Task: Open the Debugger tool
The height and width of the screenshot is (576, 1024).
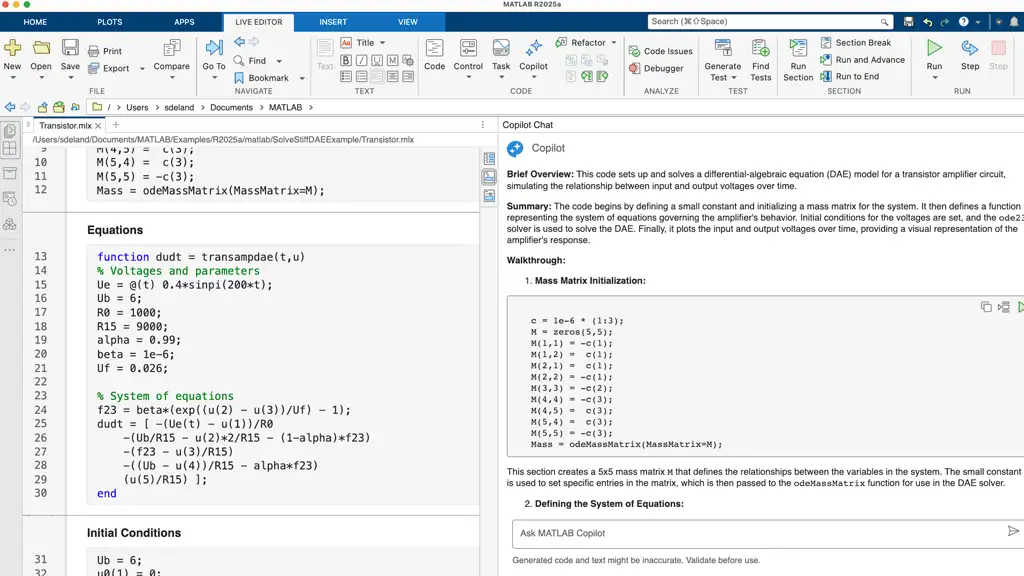Action: 657,69
